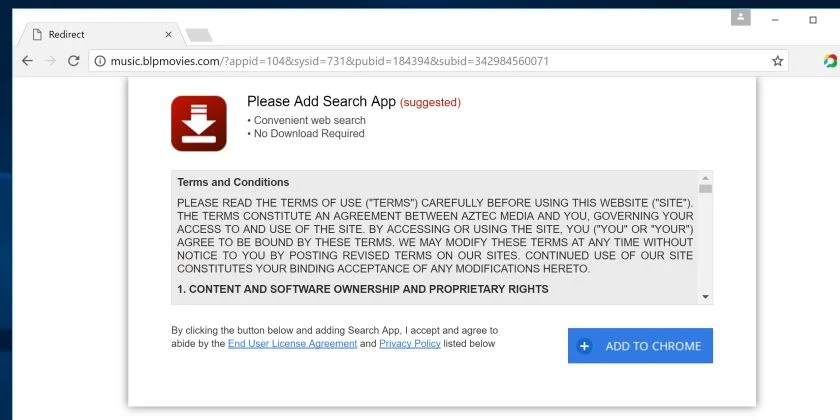The width and height of the screenshot is (840, 420).
Task: Click the 'Please Add Search App' heading
Action: [321, 102]
